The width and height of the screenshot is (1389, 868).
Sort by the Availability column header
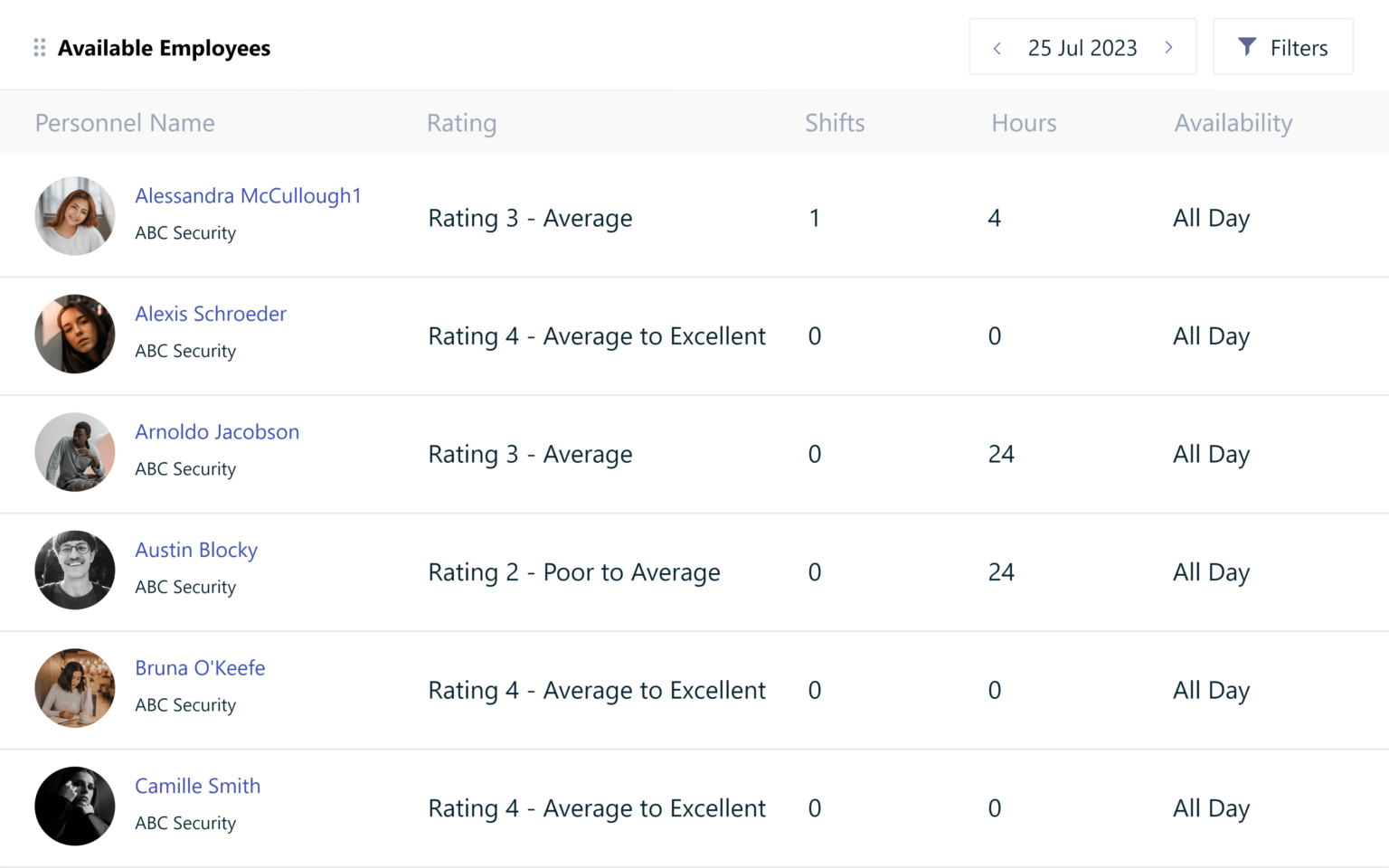coord(1233,123)
